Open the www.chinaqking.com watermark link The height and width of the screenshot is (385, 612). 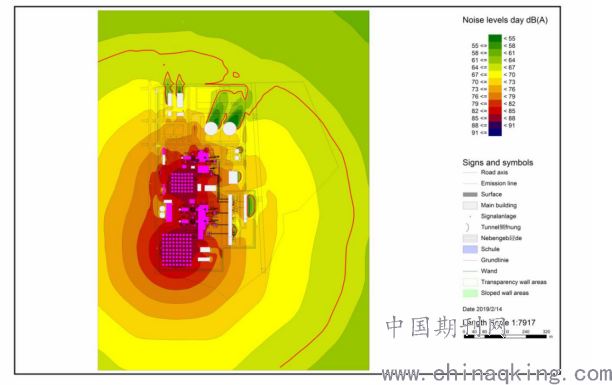pos(496,374)
